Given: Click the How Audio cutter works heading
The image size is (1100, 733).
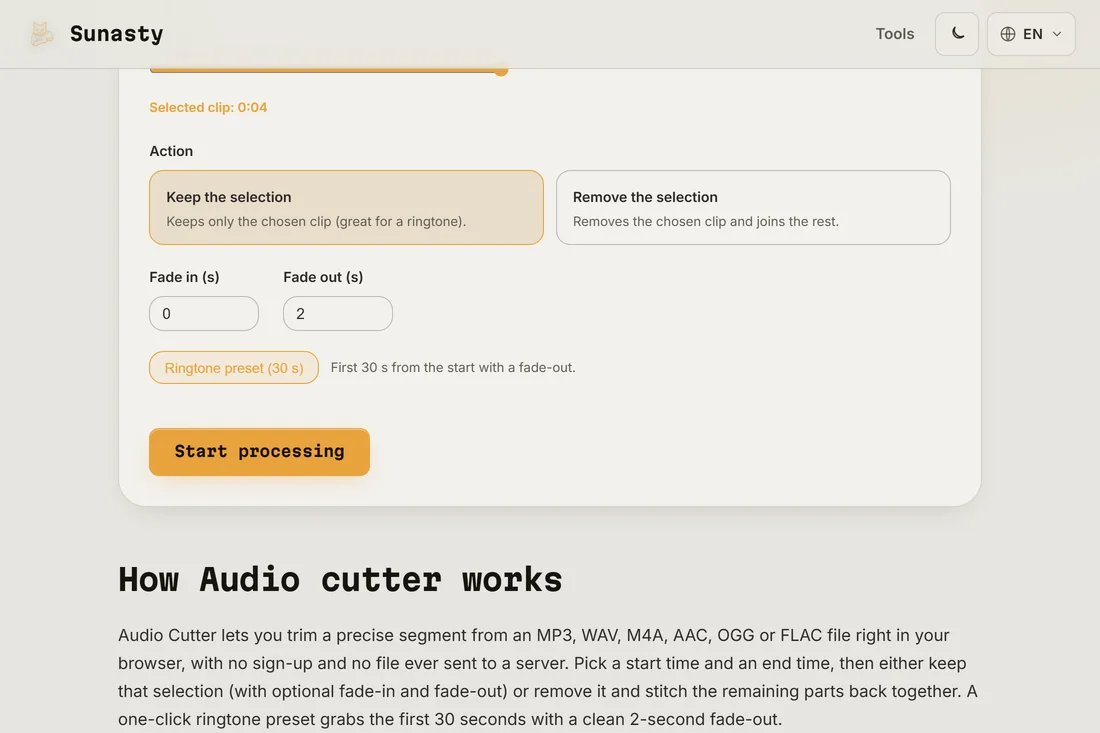Looking at the screenshot, I should point(340,579).
